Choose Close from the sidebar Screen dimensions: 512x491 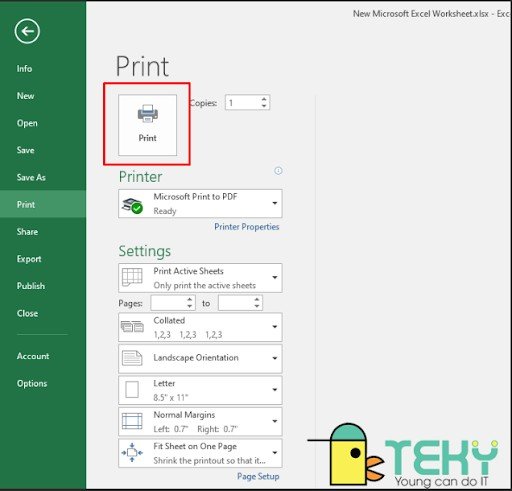tap(27, 313)
